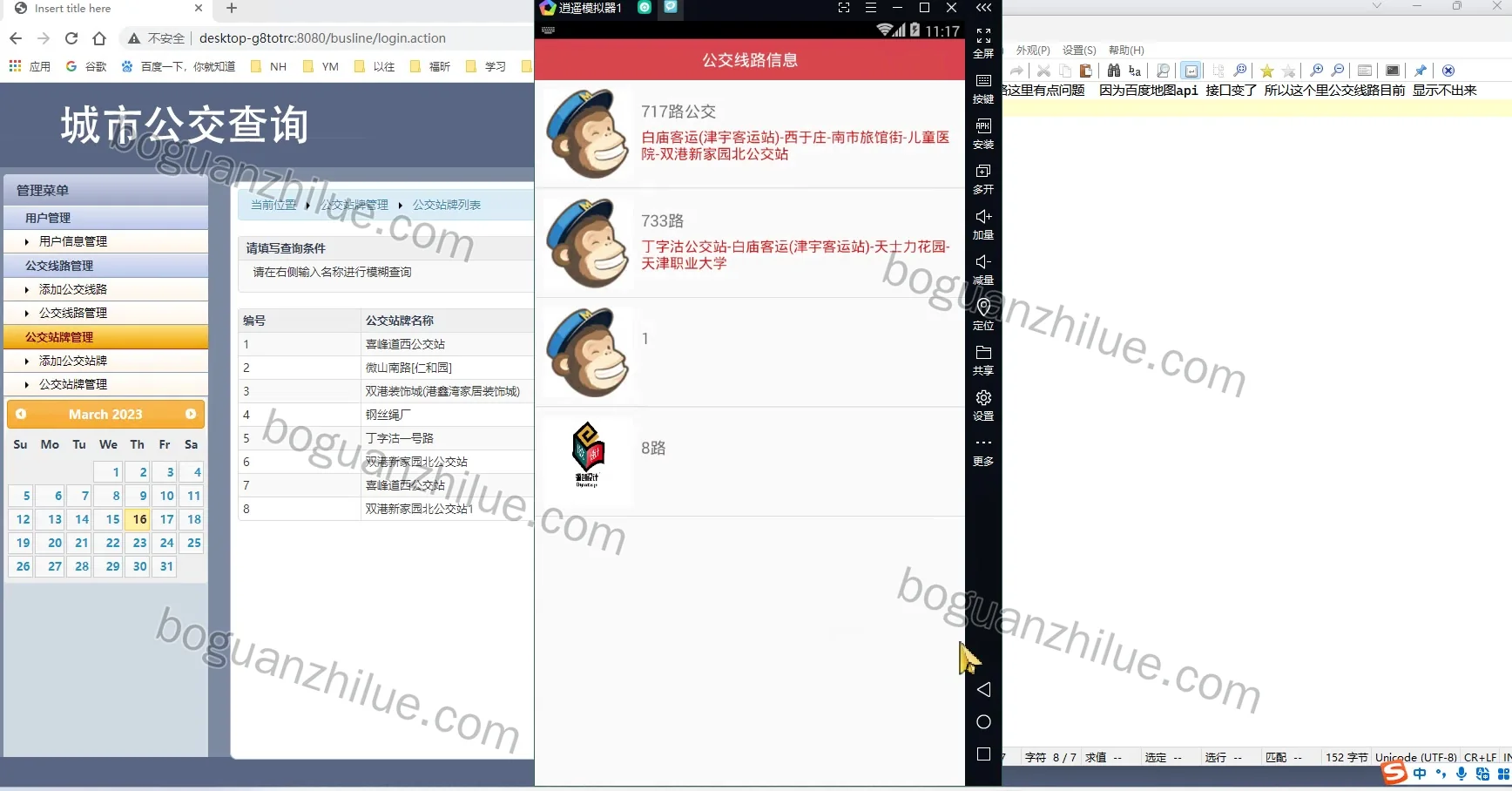Open the YM bookmarks folder

(x=321, y=66)
